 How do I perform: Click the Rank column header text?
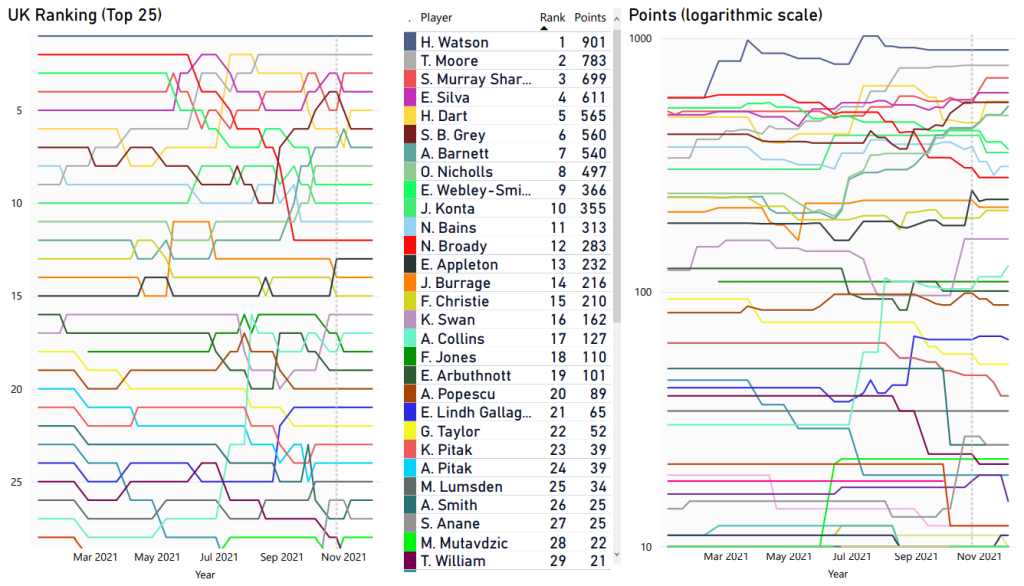[x=551, y=17]
